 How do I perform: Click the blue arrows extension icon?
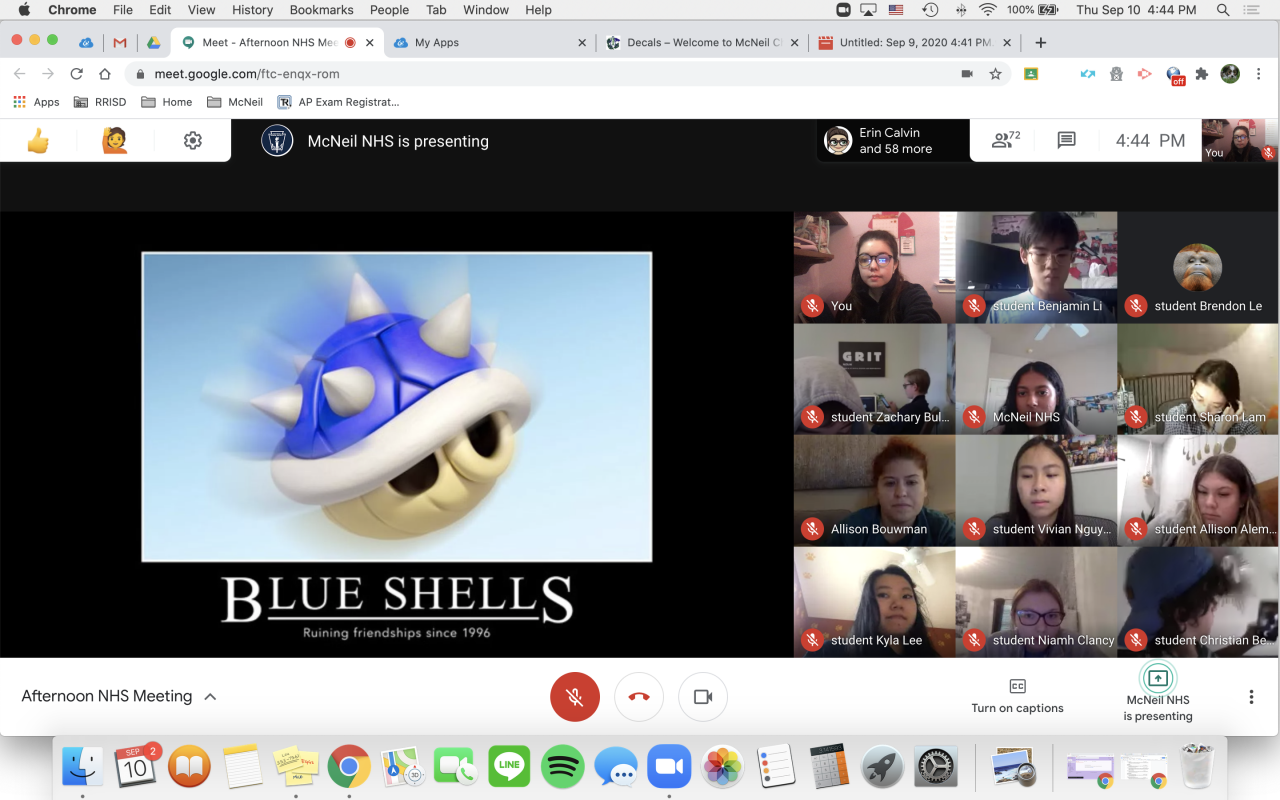click(1088, 74)
